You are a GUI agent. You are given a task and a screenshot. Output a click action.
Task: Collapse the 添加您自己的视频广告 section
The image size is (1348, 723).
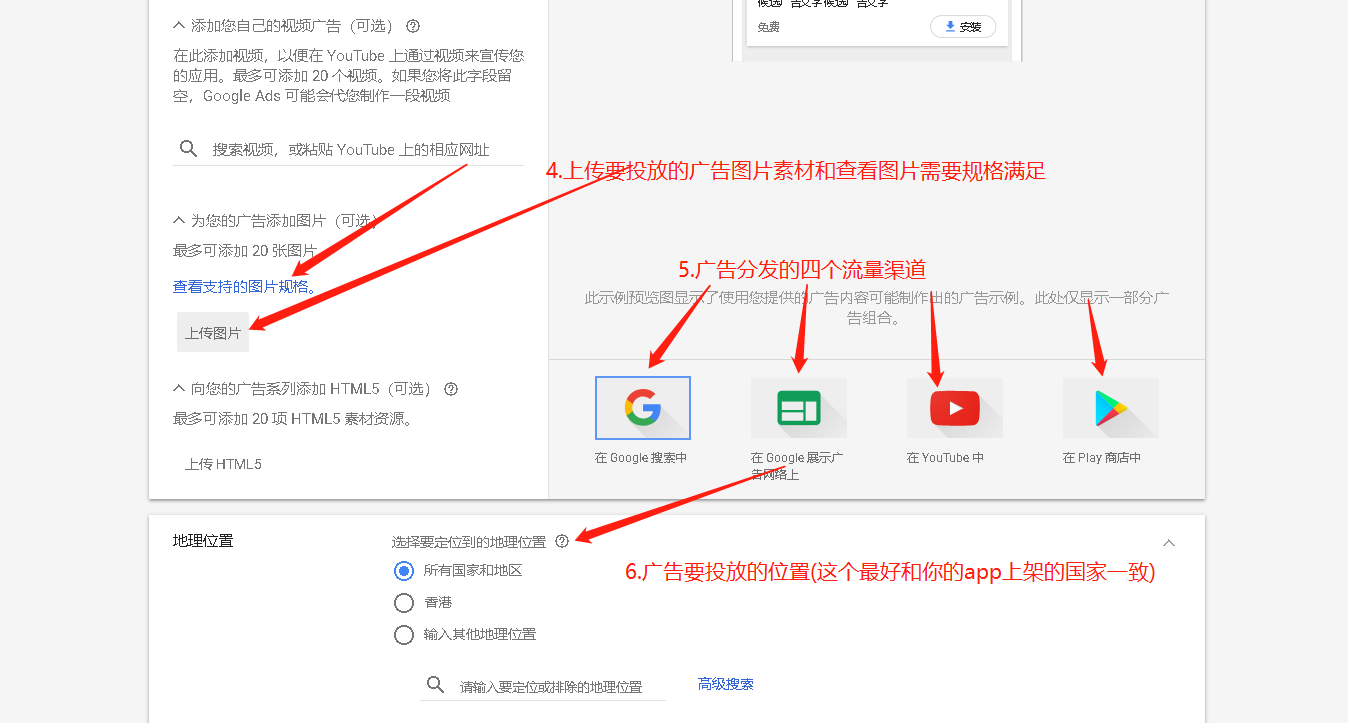[x=179, y=26]
